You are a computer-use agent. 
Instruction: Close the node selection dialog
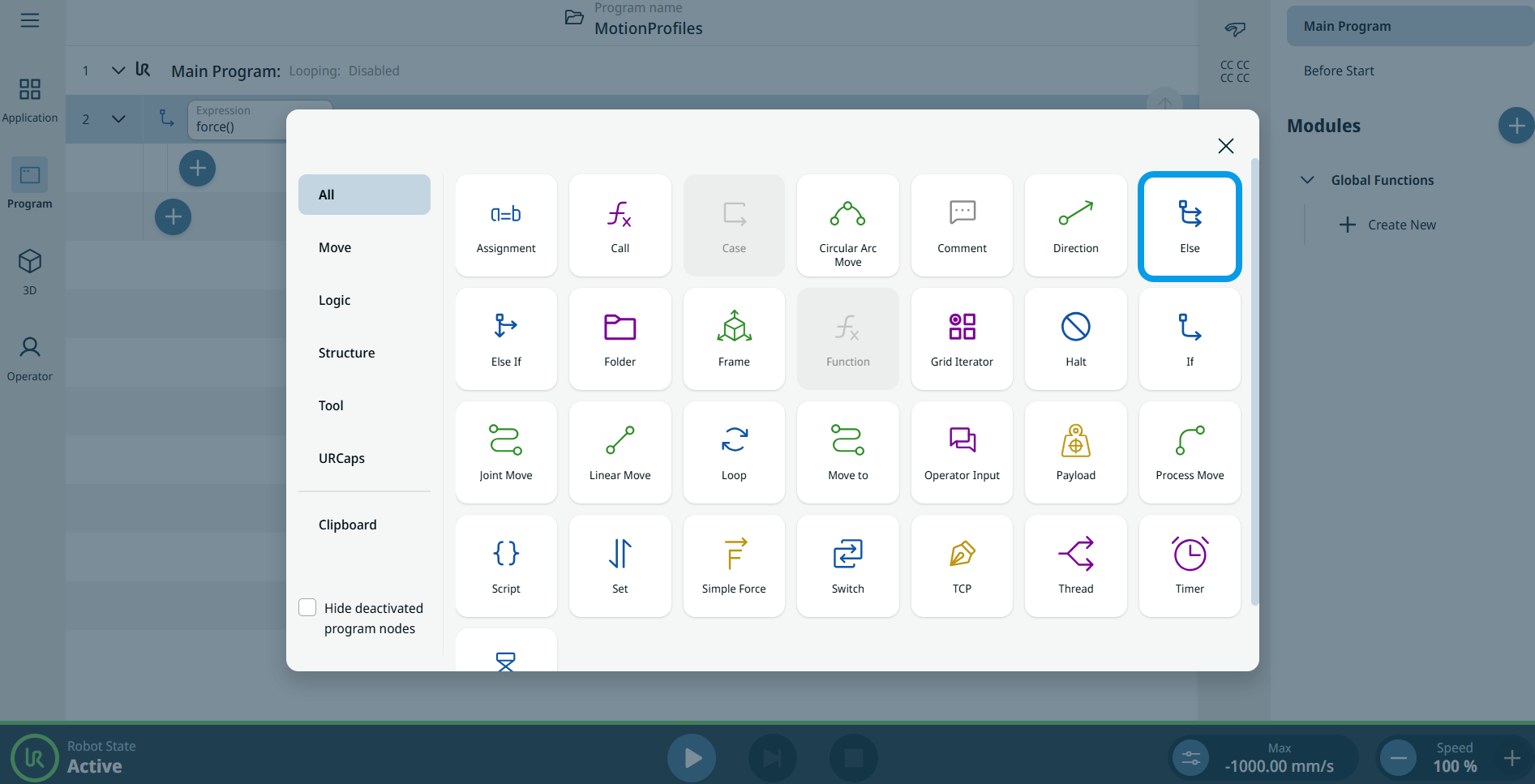[1225, 146]
